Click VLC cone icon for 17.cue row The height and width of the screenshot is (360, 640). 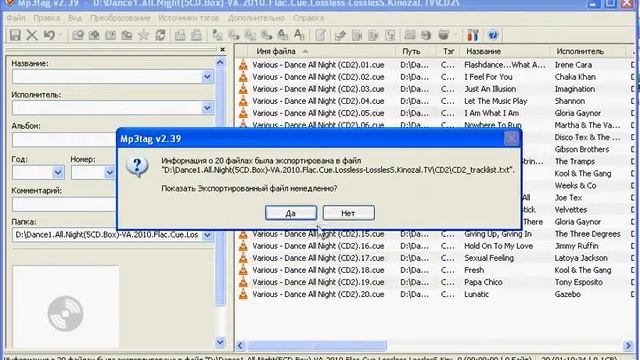pos(243,258)
